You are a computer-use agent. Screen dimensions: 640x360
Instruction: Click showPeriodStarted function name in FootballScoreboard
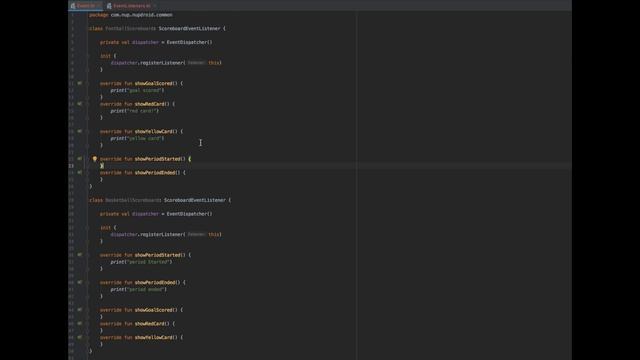tap(158, 159)
